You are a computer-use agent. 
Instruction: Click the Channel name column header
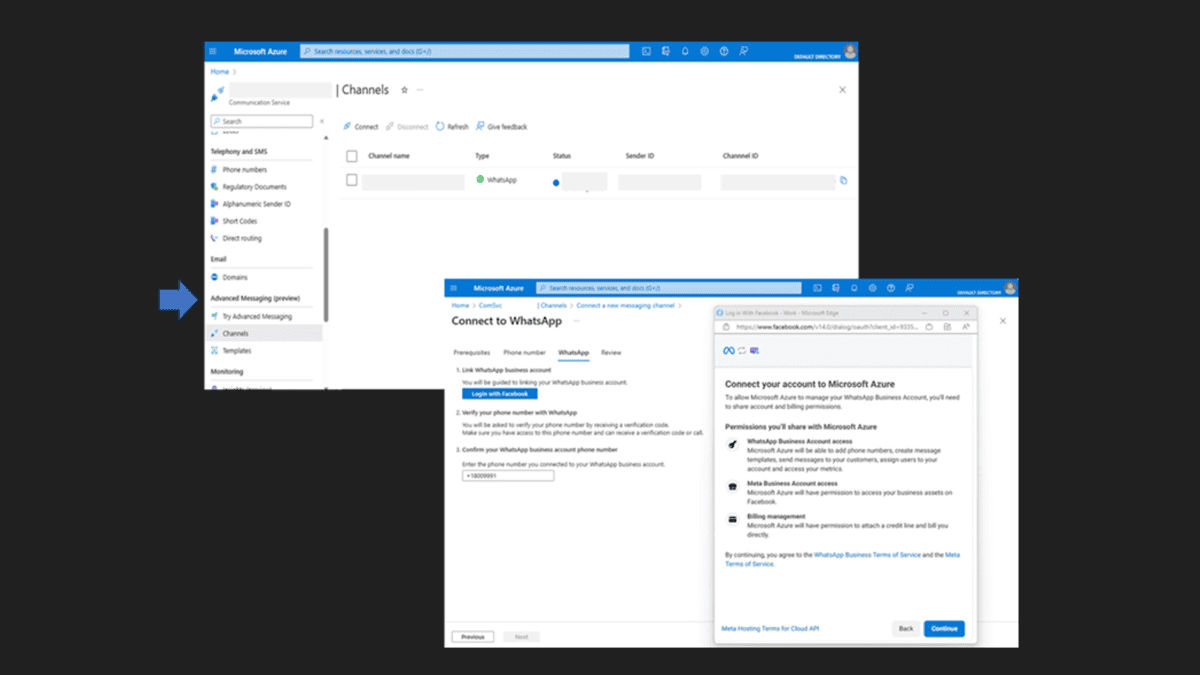tap(389, 156)
